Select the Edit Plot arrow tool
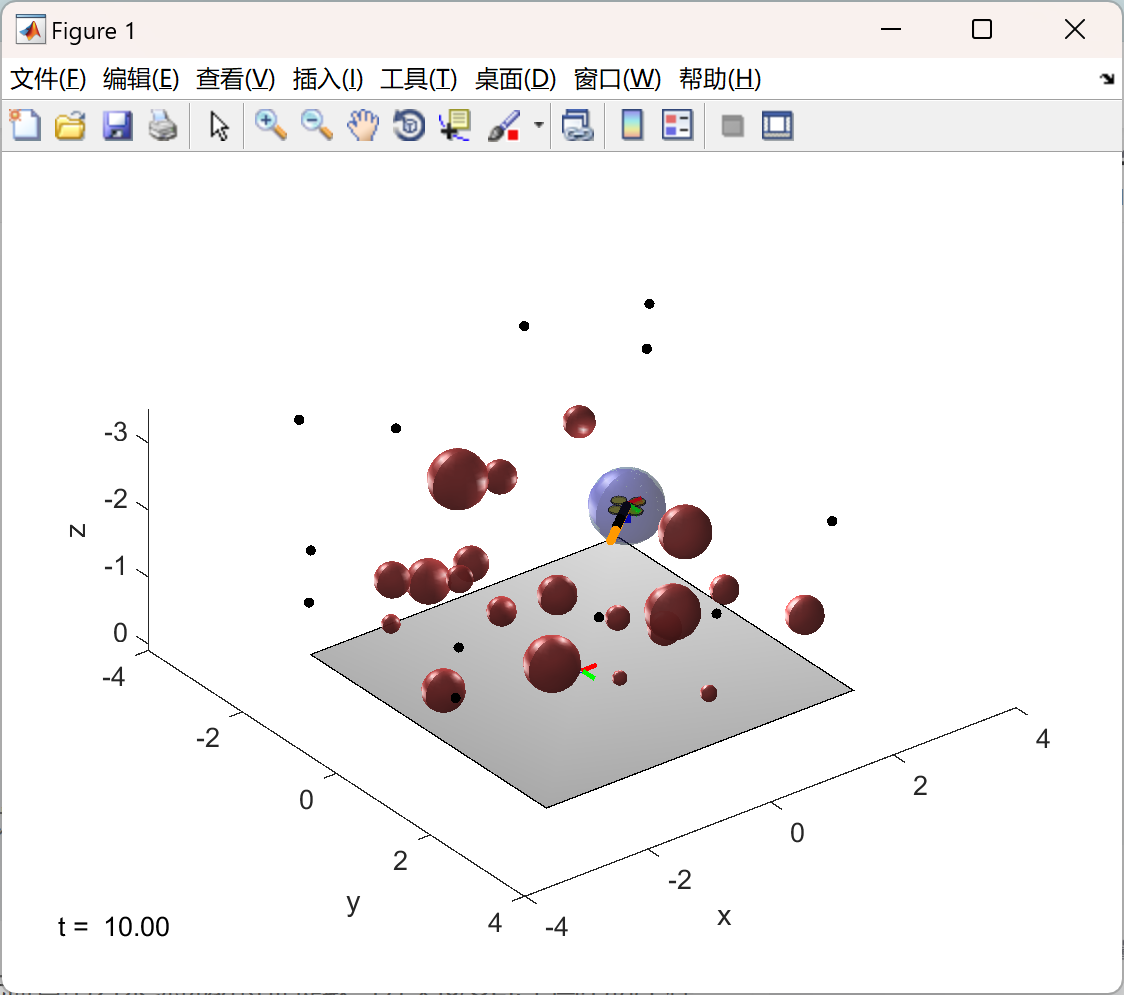This screenshot has height=995, width=1124. point(219,125)
